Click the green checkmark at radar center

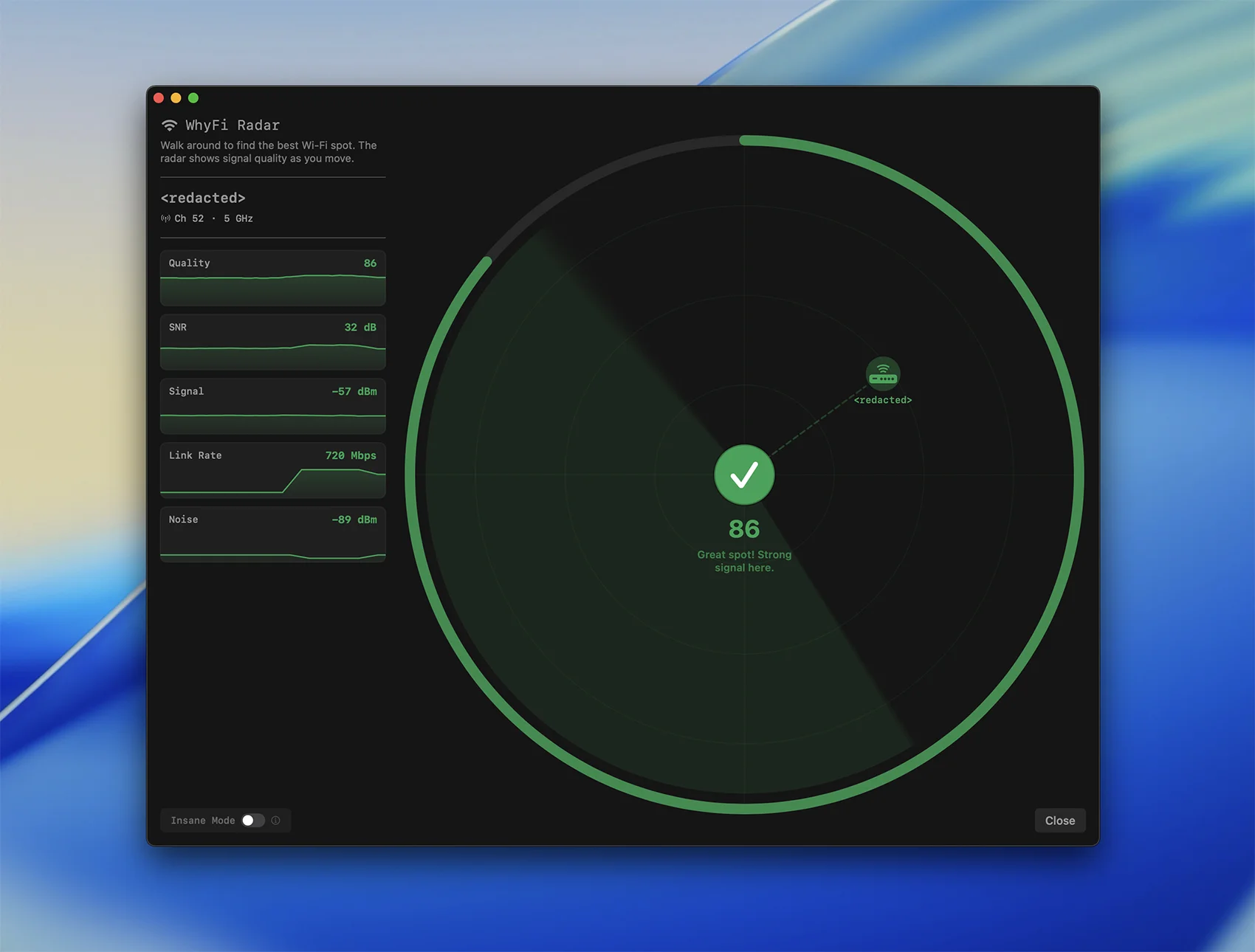click(744, 475)
